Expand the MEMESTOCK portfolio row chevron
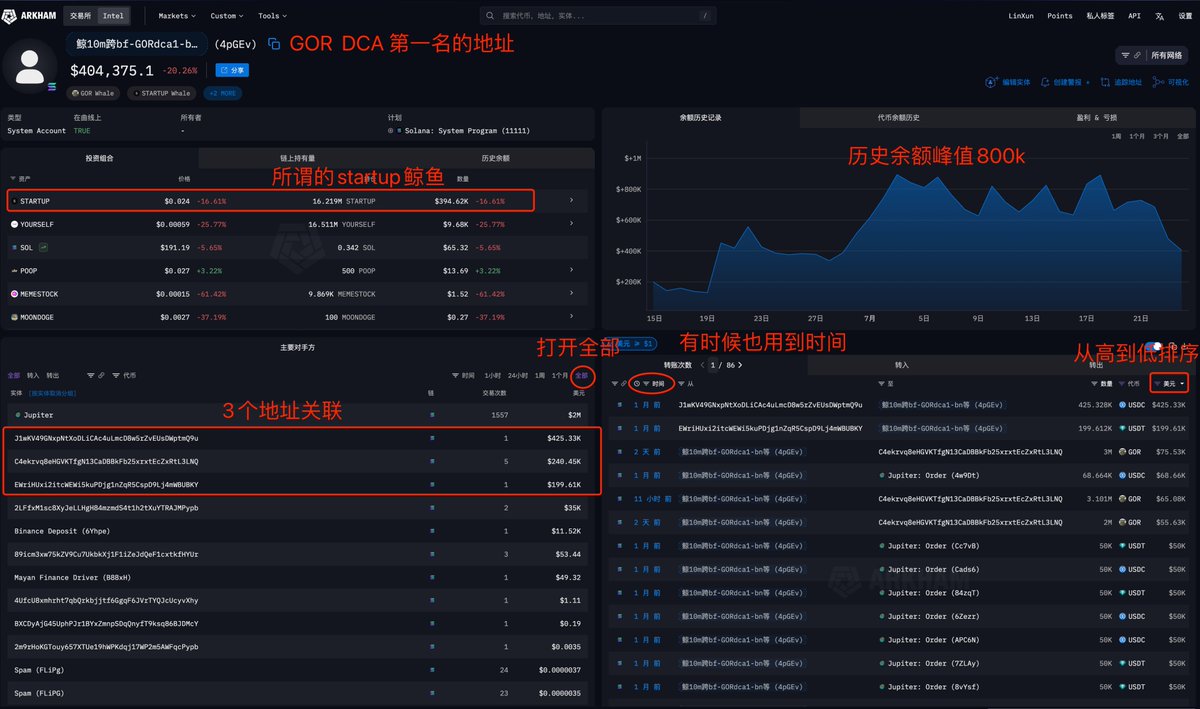This screenshot has width=1200, height=709. click(571, 294)
